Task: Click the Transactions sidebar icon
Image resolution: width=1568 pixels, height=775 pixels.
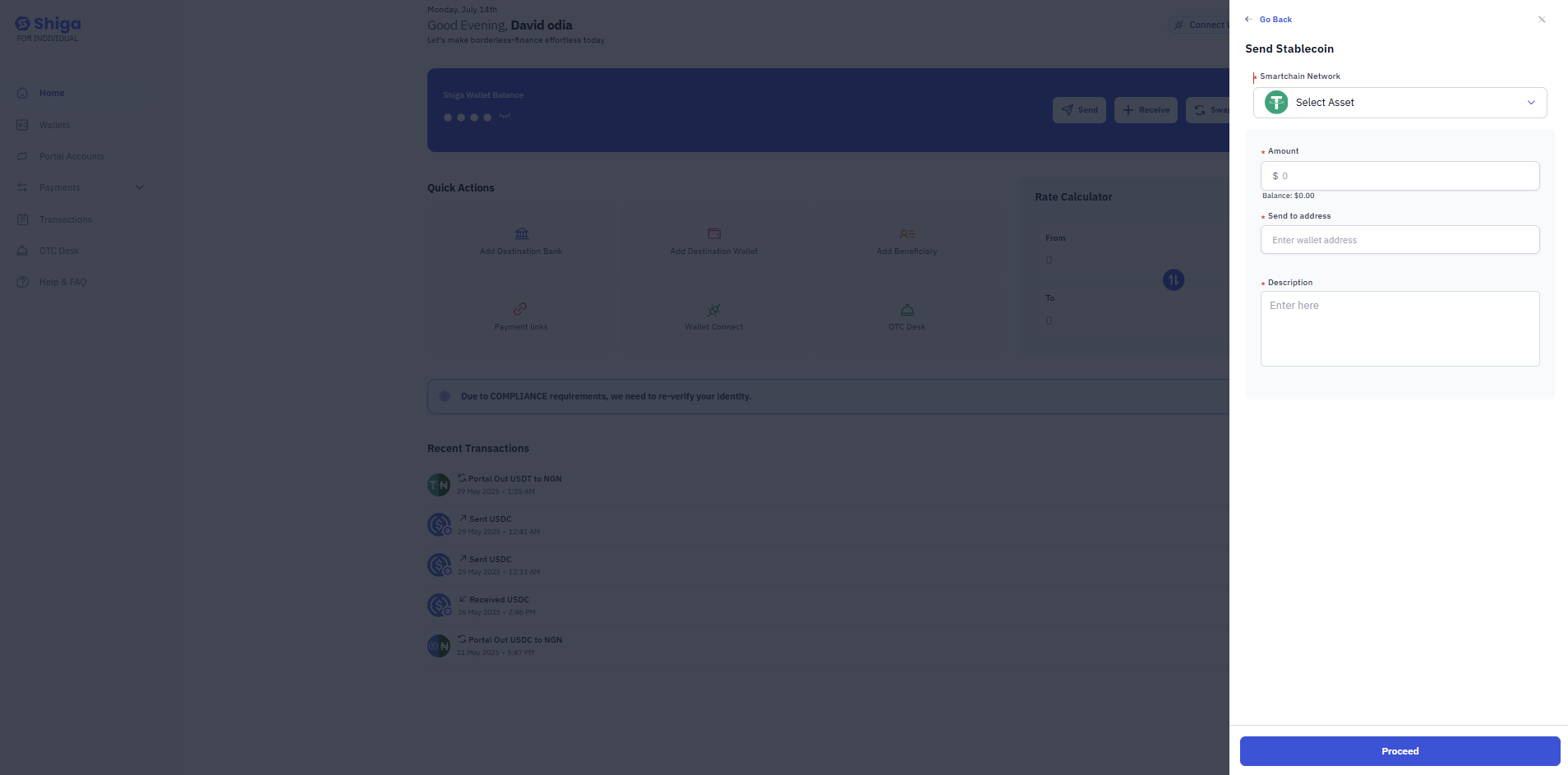Action: pyautogui.click(x=22, y=219)
